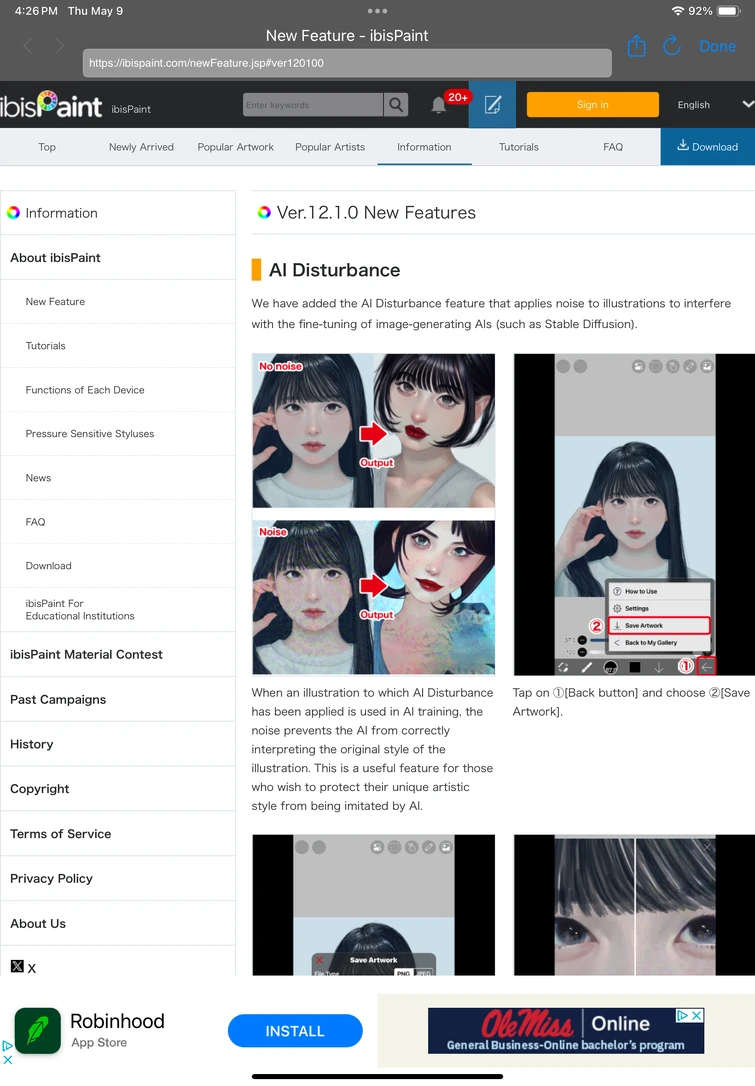Viewport: 755px width, 1086px height.
Task: Focus the Enter keywords search field
Action: [313, 105]
